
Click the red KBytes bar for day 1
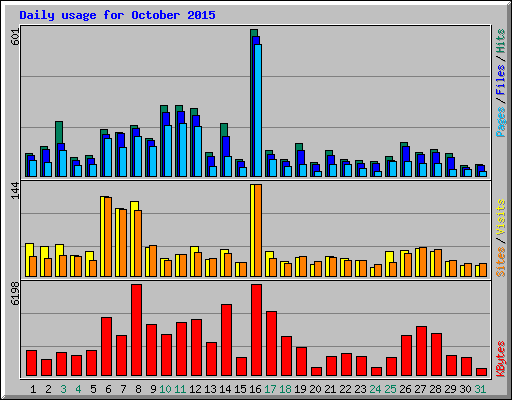point(31,363)
